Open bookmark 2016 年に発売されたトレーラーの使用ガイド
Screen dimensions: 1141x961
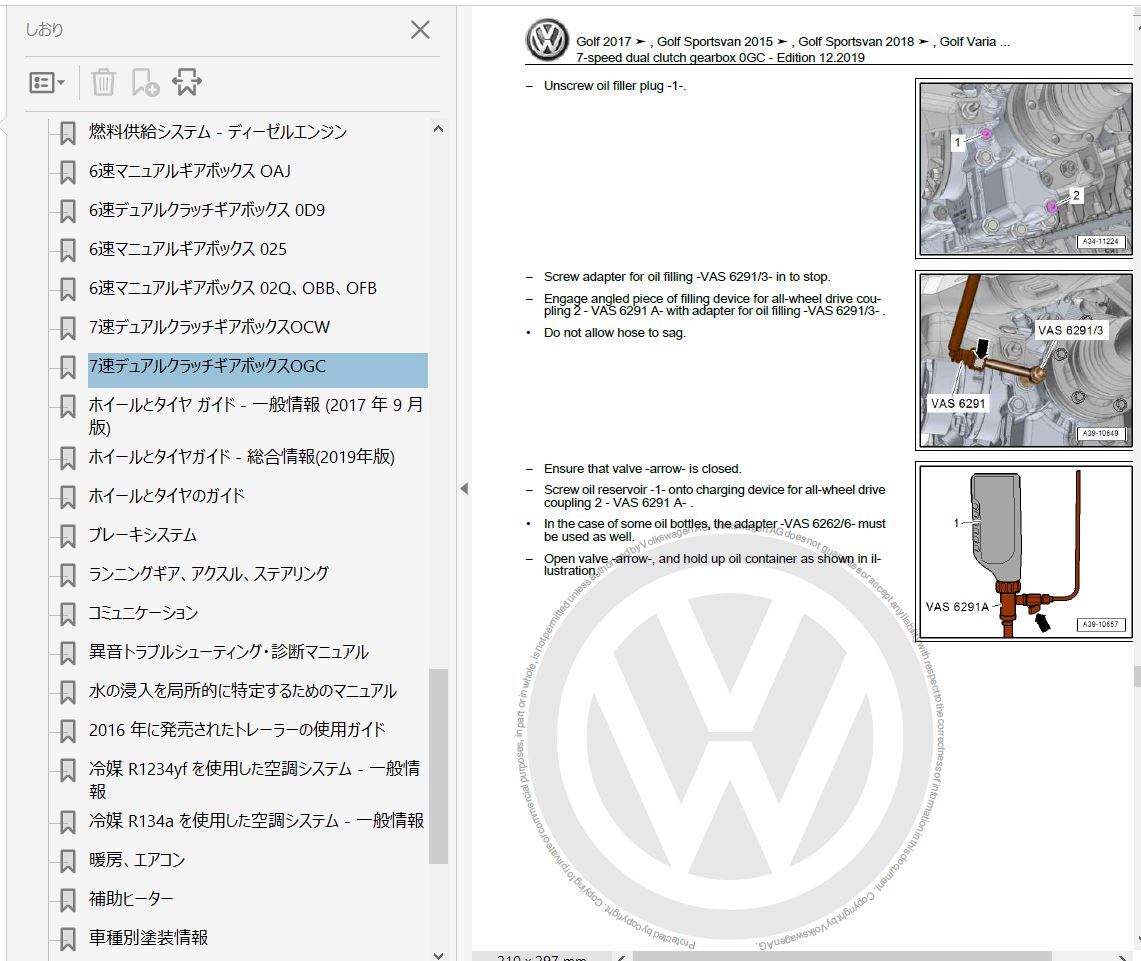[237, 730]
